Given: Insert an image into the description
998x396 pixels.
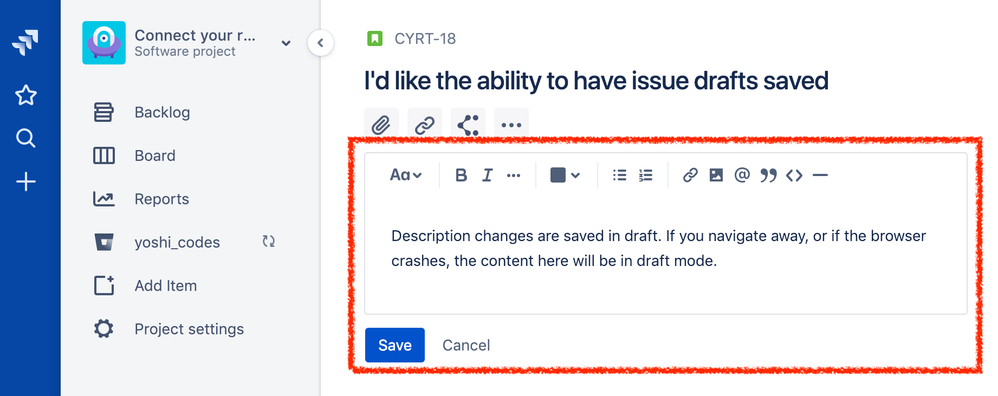Looking at the screenshot, I should [x=716, y=175].
